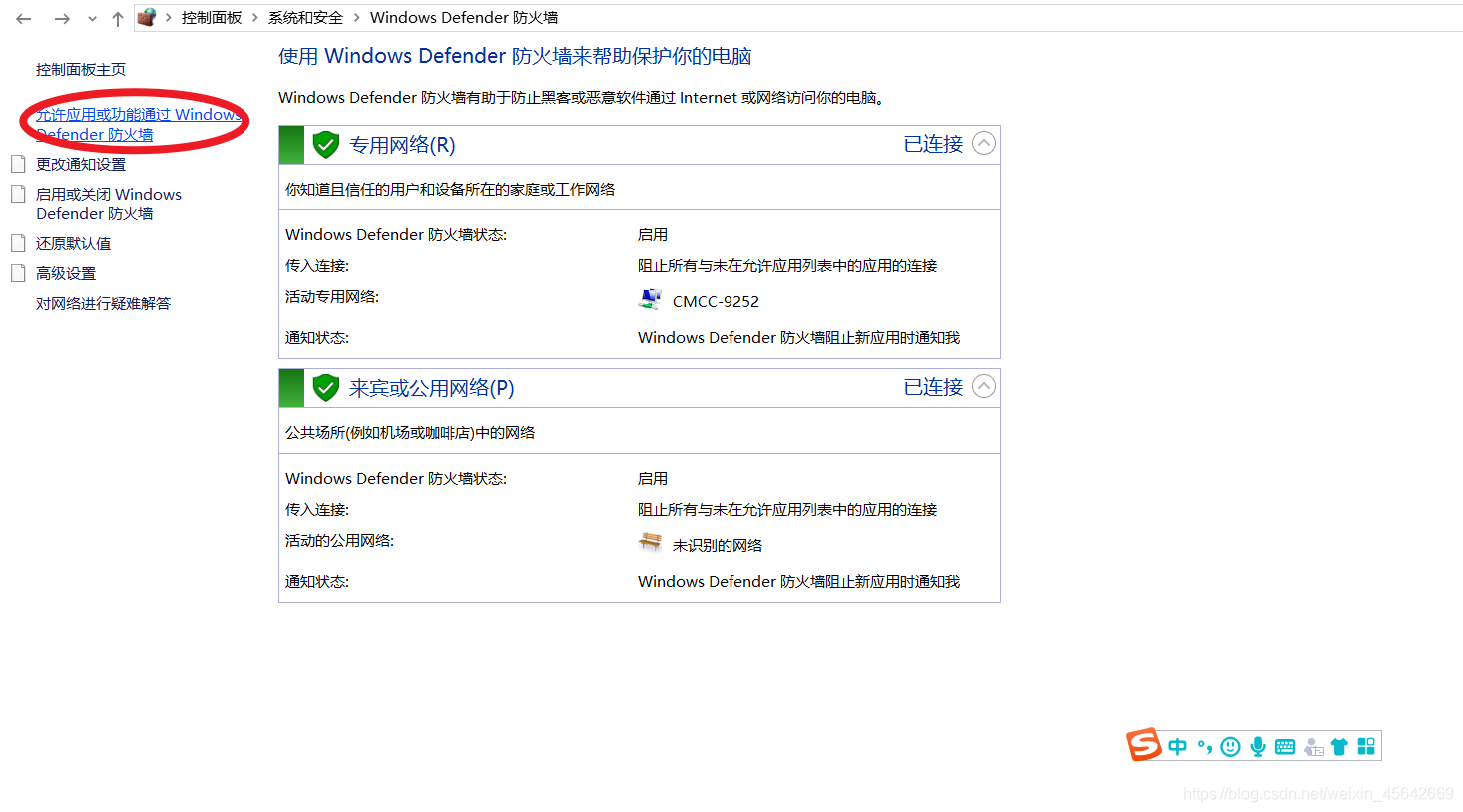Image resolution: width=1463 pixels, height=812 pixels.
Task: Select the 未识别的网络 text
Action: pyautogui.click(x=718, y=545)
